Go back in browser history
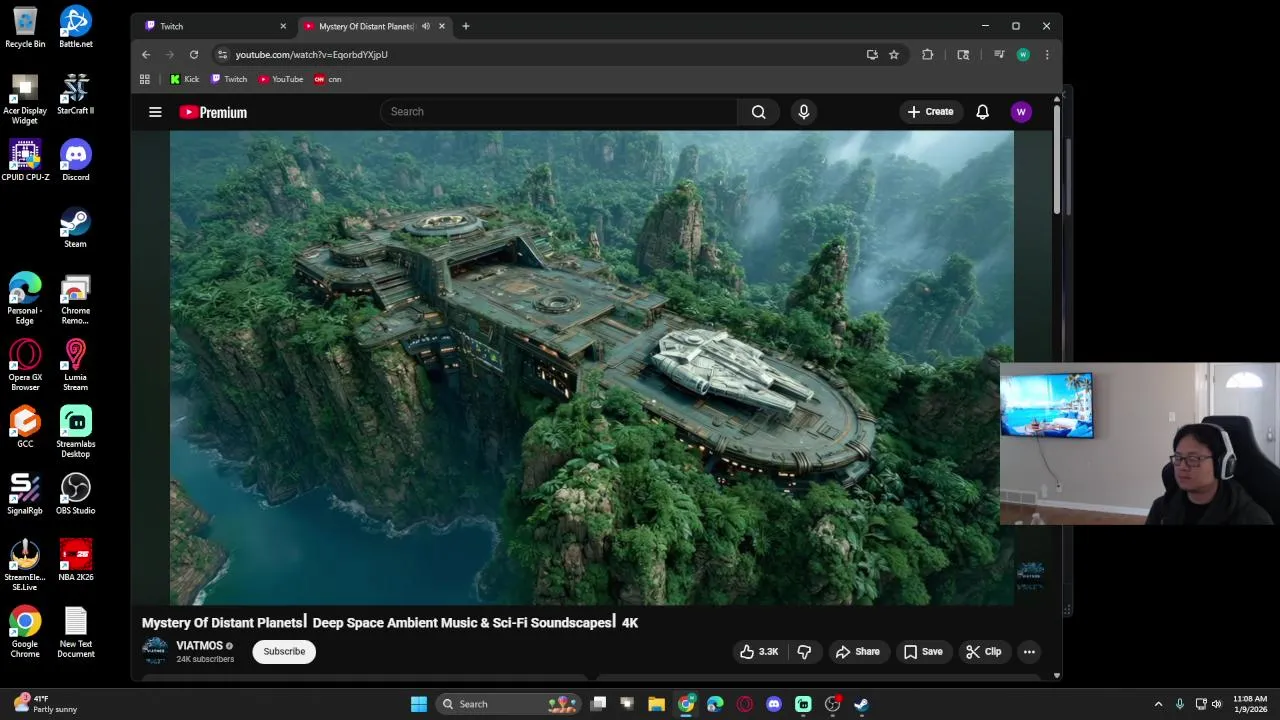This screenshot has width=1280, height=720. (x=146, y=55)
